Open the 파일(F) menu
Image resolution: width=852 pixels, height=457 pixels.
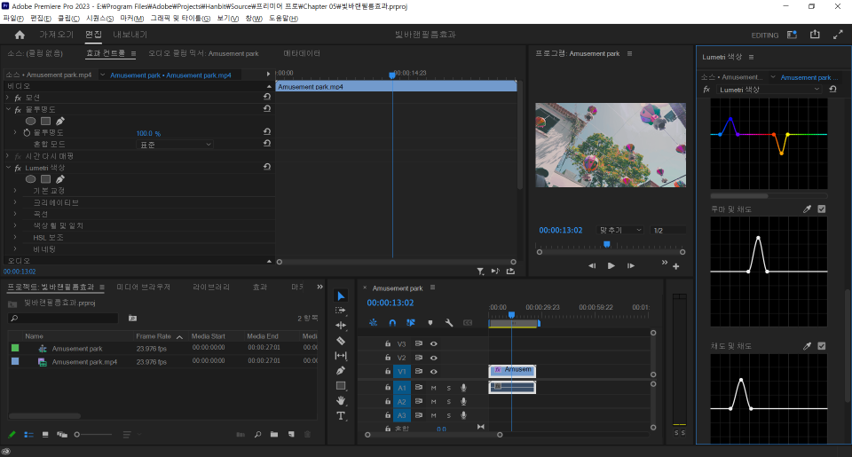tap(12, 18)
